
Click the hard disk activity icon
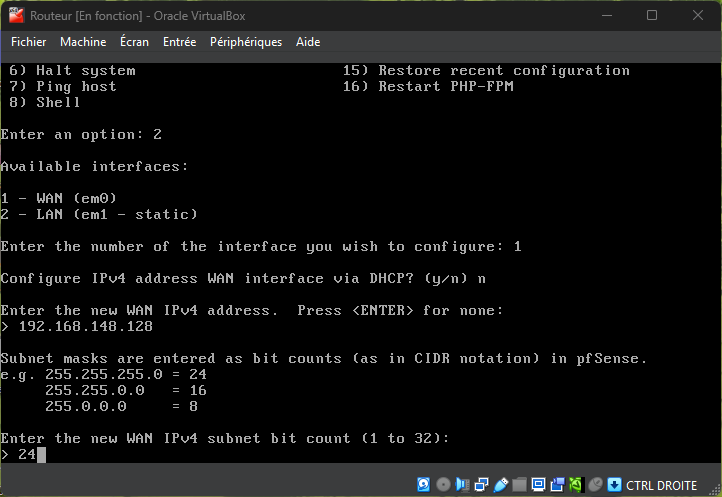click(424, 485)
